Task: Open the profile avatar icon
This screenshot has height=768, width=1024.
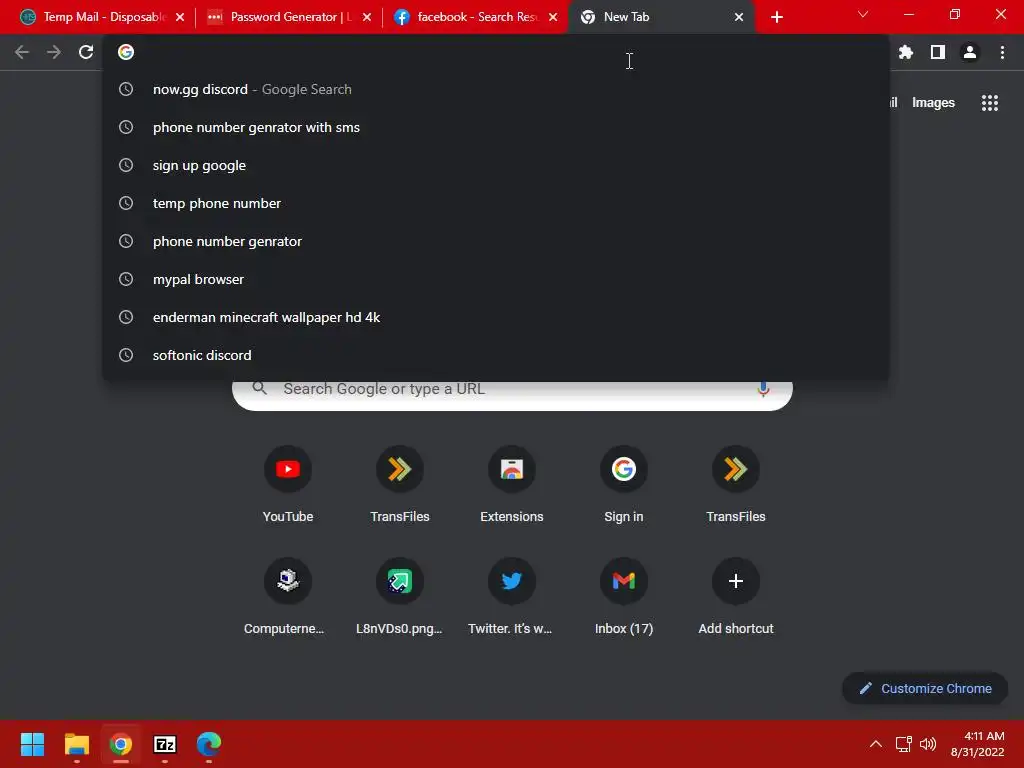Action: [x=970, y=52]
